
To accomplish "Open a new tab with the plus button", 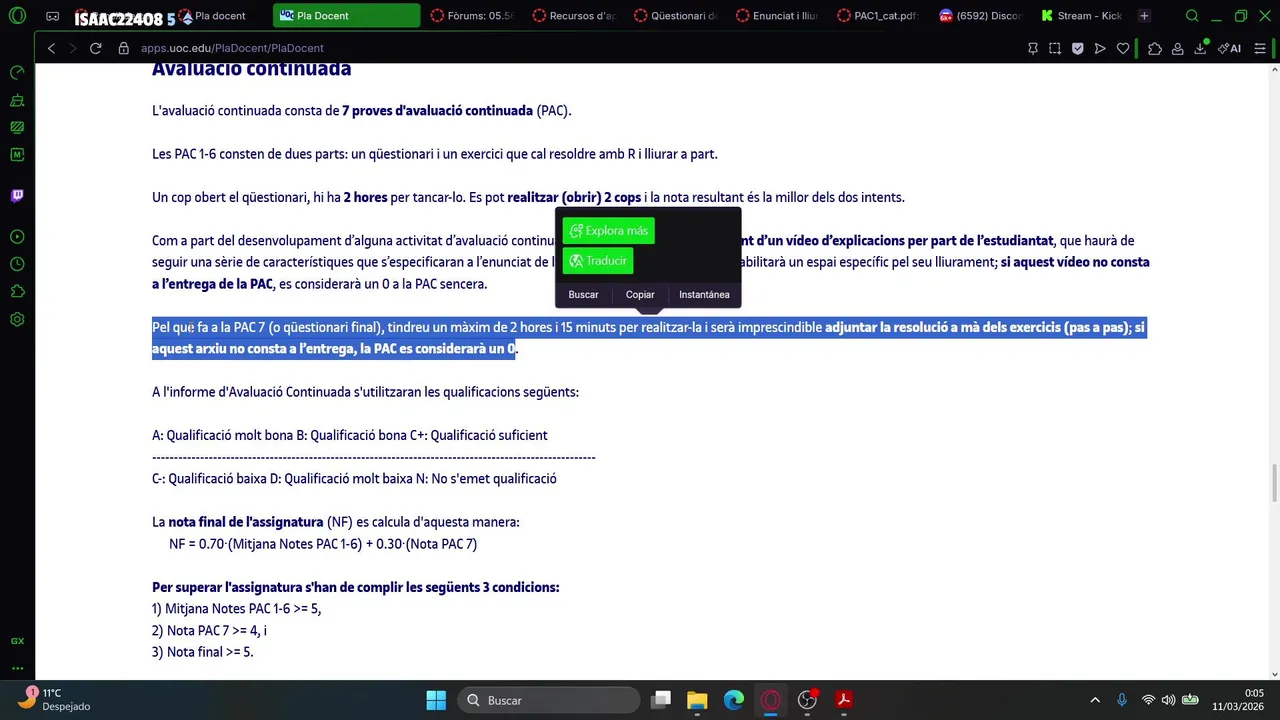I will 1144,16.
